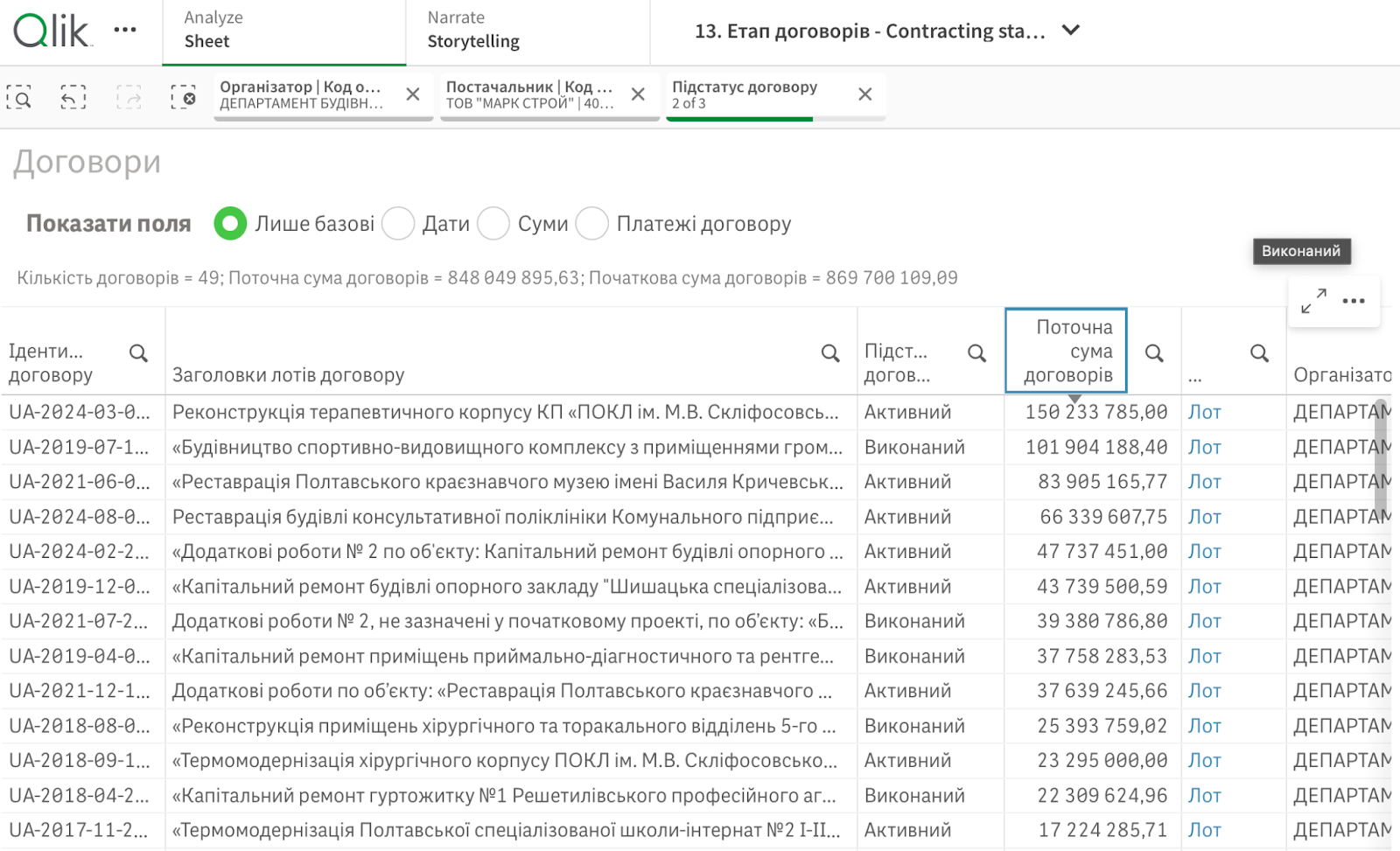Step back in selections
Image resolution: width=1400 pixels, height=851 pixels.
point(73,97)
